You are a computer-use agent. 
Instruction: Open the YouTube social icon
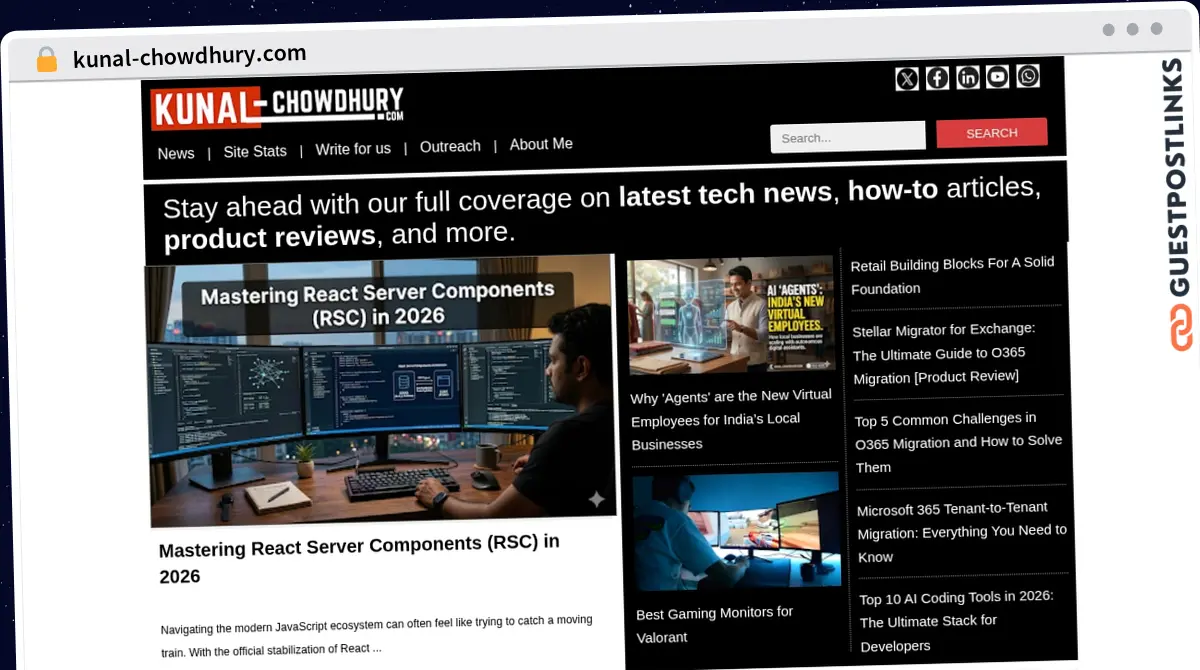(x=998, y=76)
